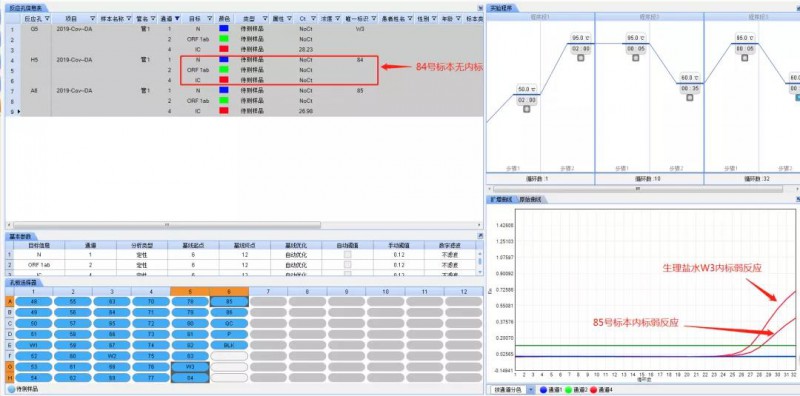Open the 按通道分色 dropdown below the chart

pyautogui.click(x=531, y=389)
